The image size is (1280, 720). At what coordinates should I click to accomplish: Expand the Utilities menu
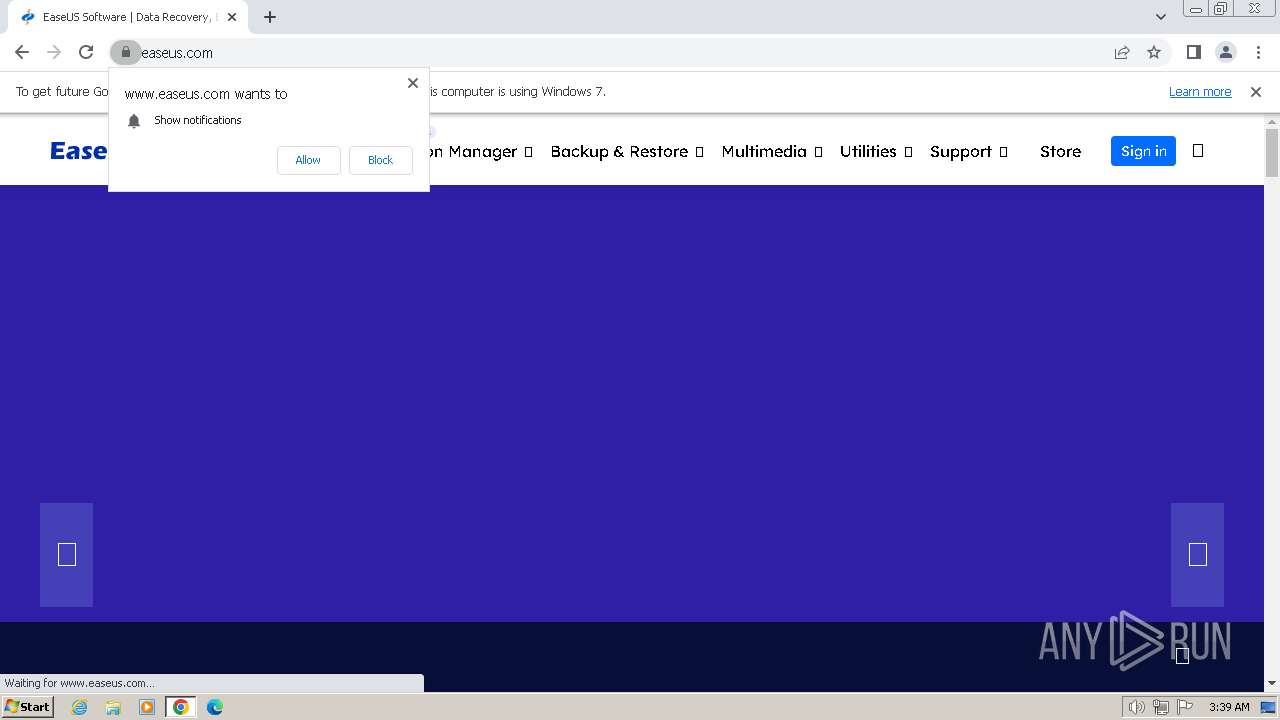(876, 152)
